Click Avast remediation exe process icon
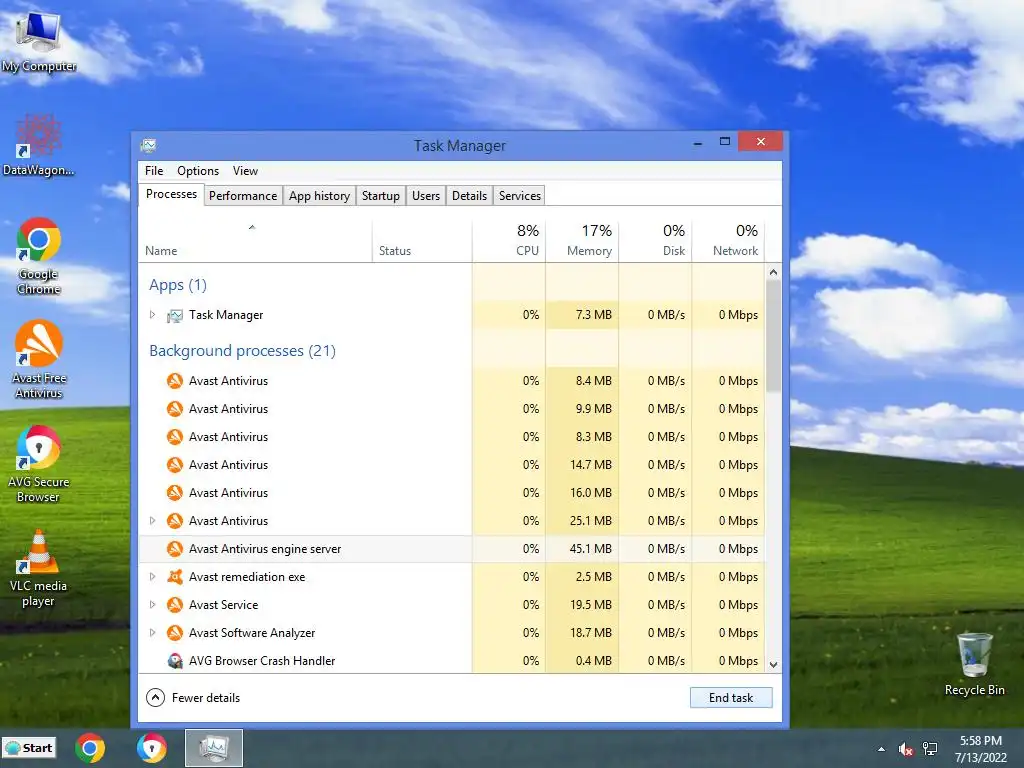1024x768 pixels. pyautogui.click(x=174, y=577)
